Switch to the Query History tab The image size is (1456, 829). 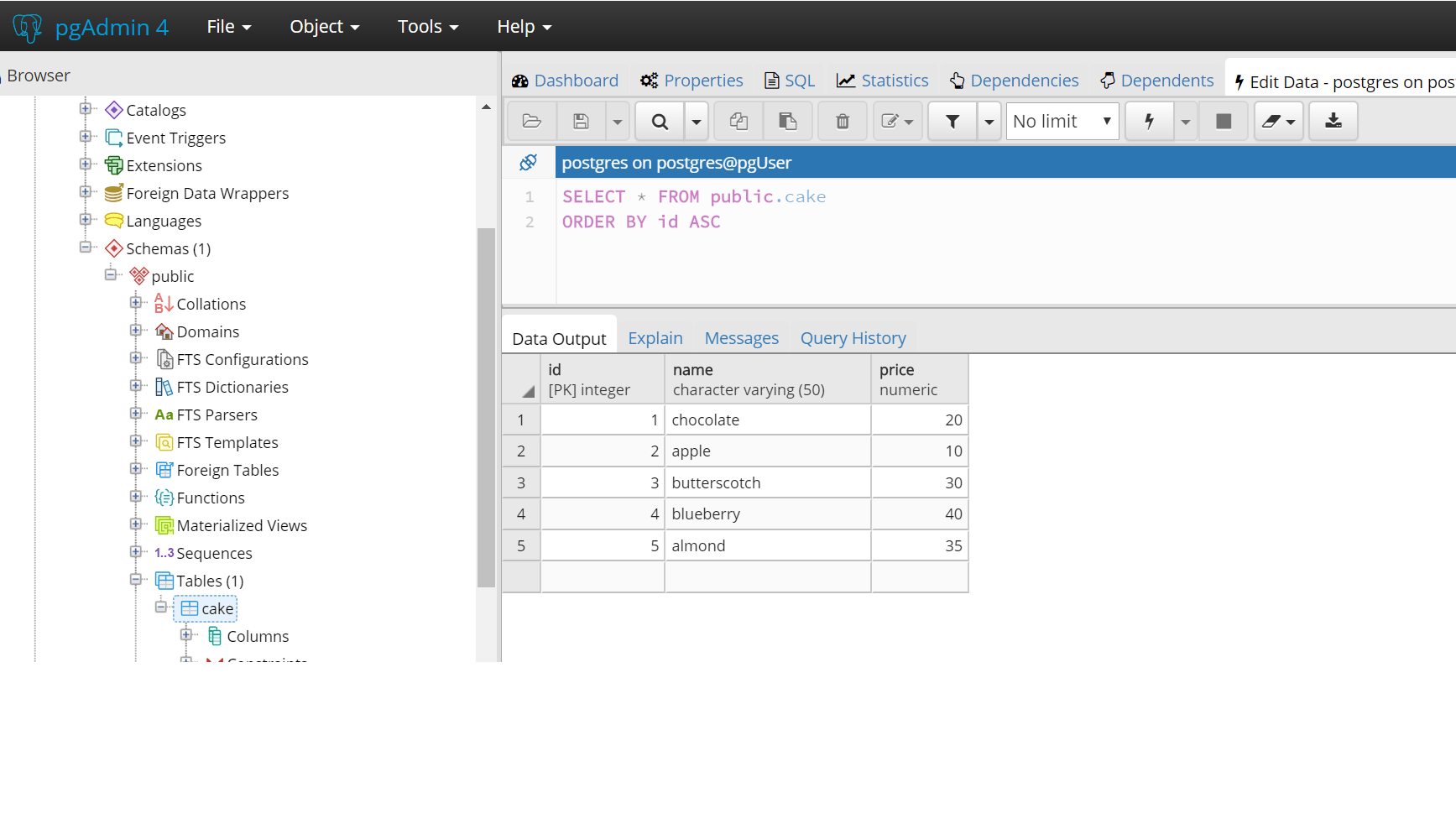[x=853, y=338]
